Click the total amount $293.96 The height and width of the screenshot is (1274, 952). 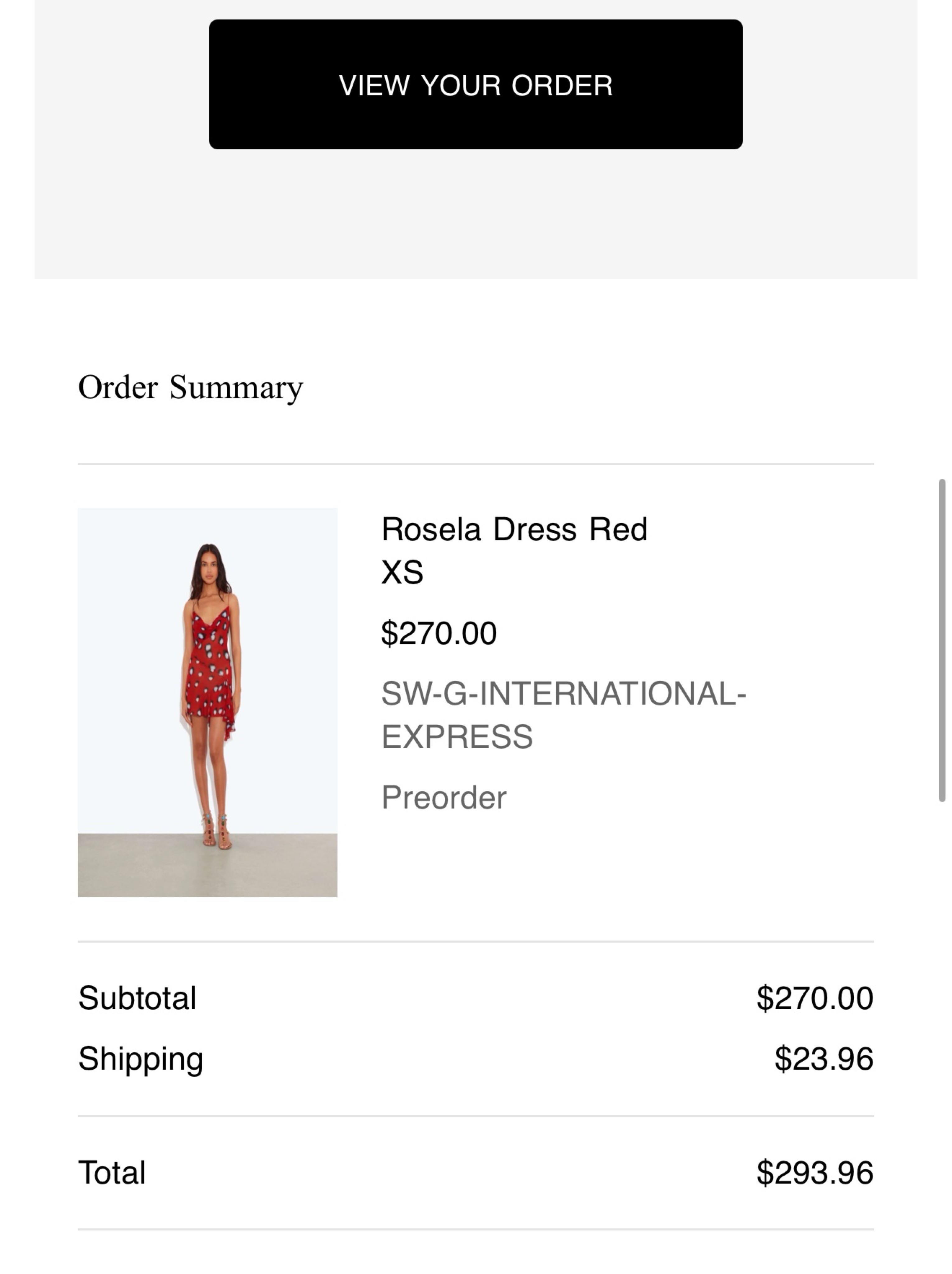coord(814,1173)
